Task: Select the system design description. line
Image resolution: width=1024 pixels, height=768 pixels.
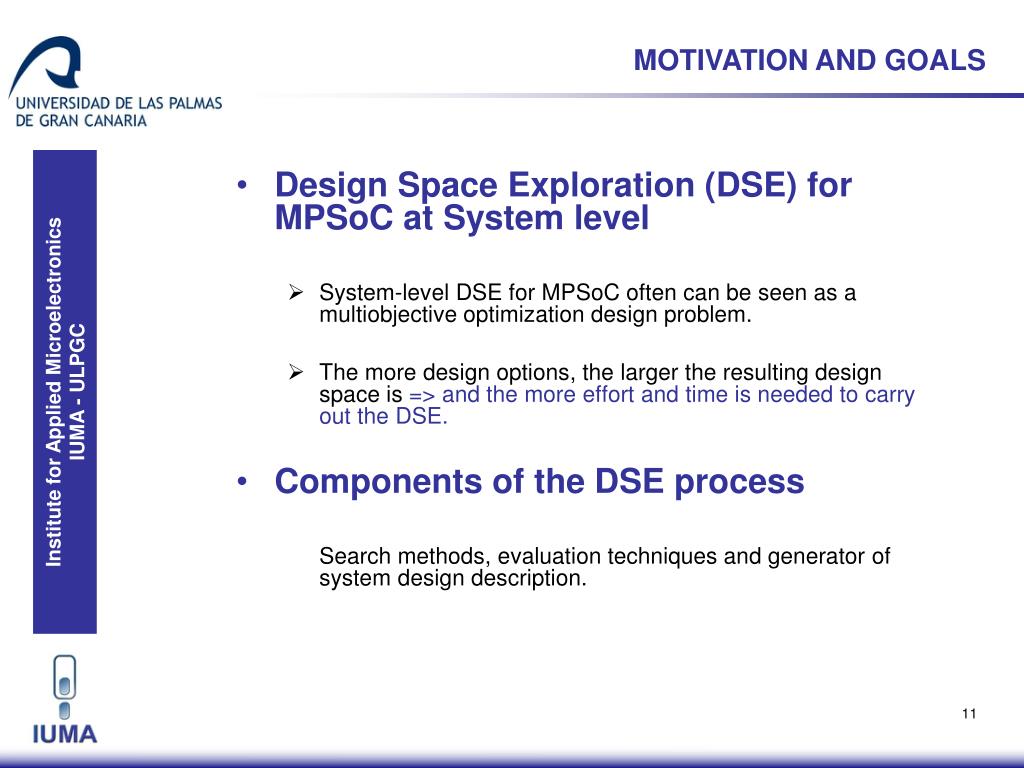Action: [453, 578]
